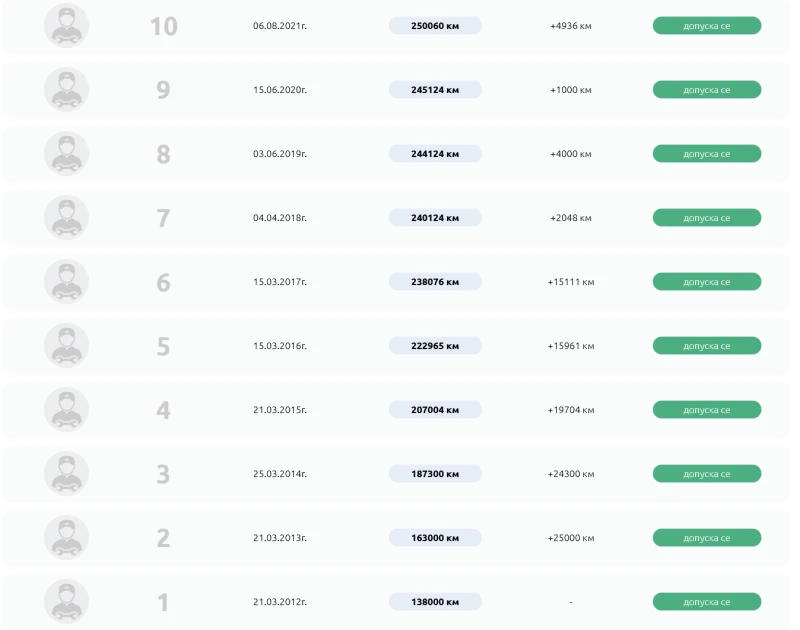Click the green 'допуска се' status for 06.08.2021

pyautogui.click(x=706, y=26)
